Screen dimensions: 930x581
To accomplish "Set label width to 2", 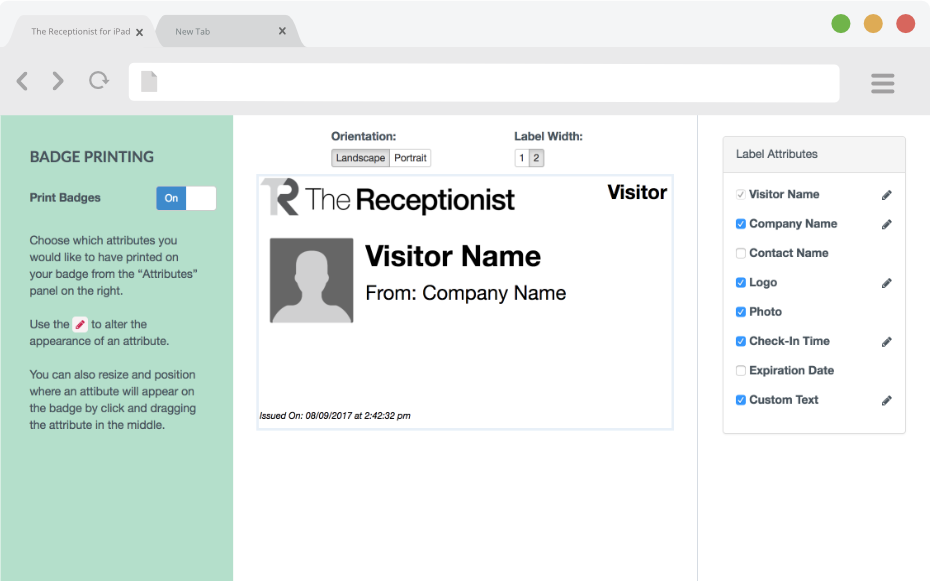I will coord(536,158).
